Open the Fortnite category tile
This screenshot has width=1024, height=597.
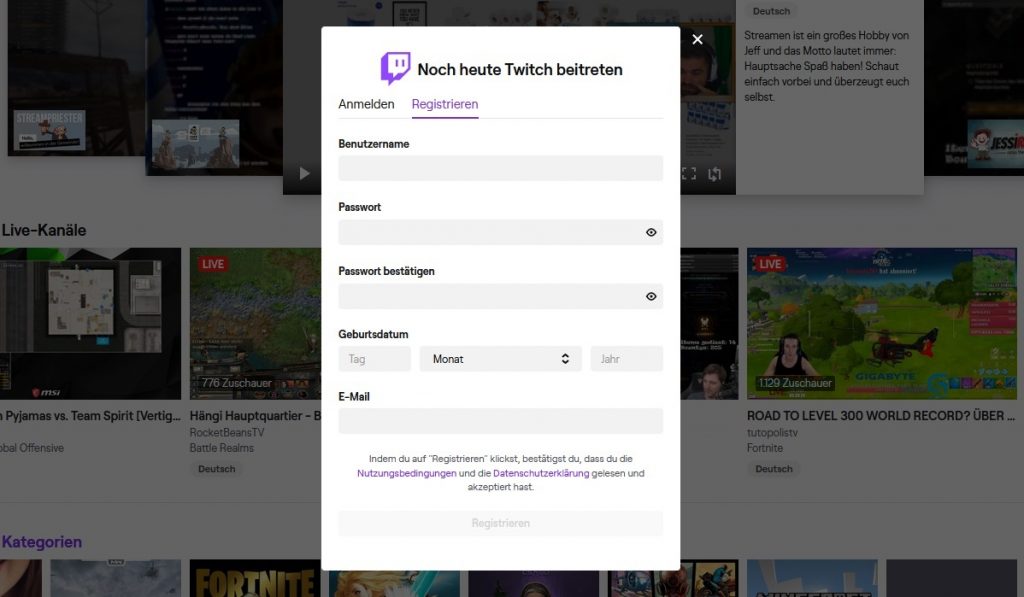[255, 578]
